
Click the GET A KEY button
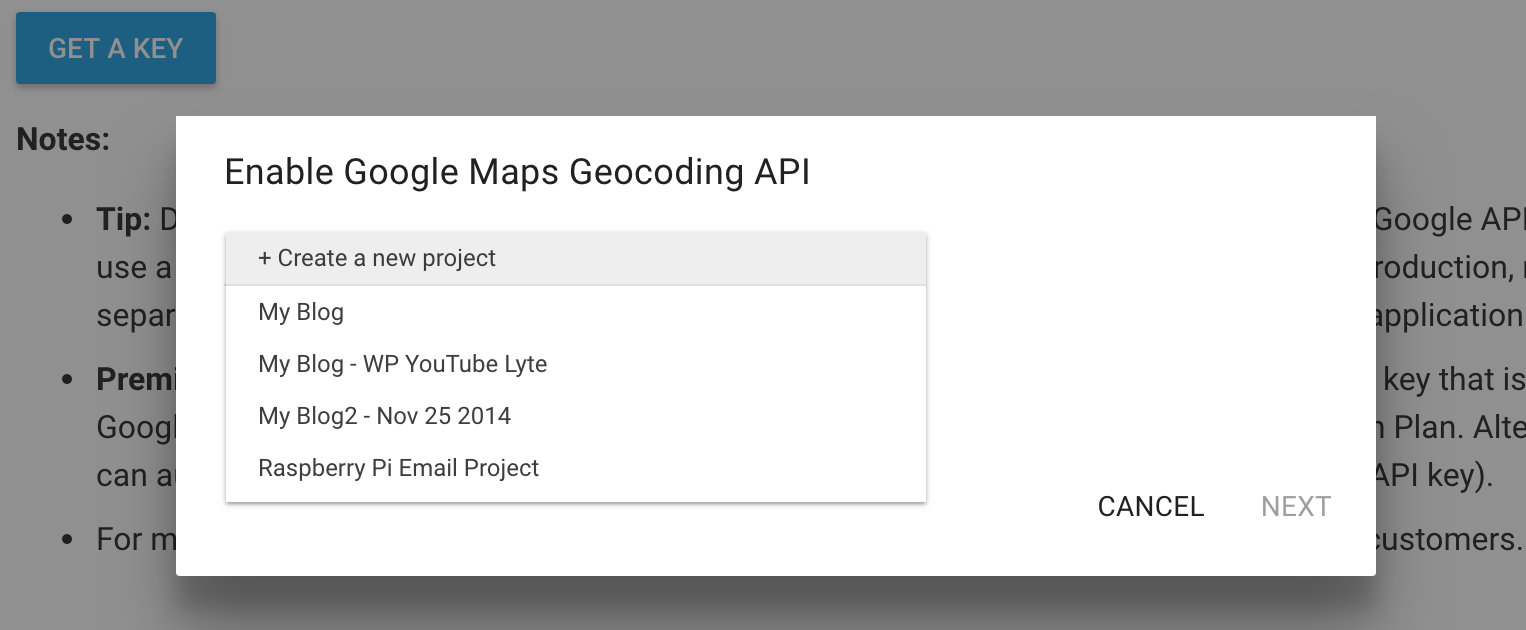click(x=116, y=48)
